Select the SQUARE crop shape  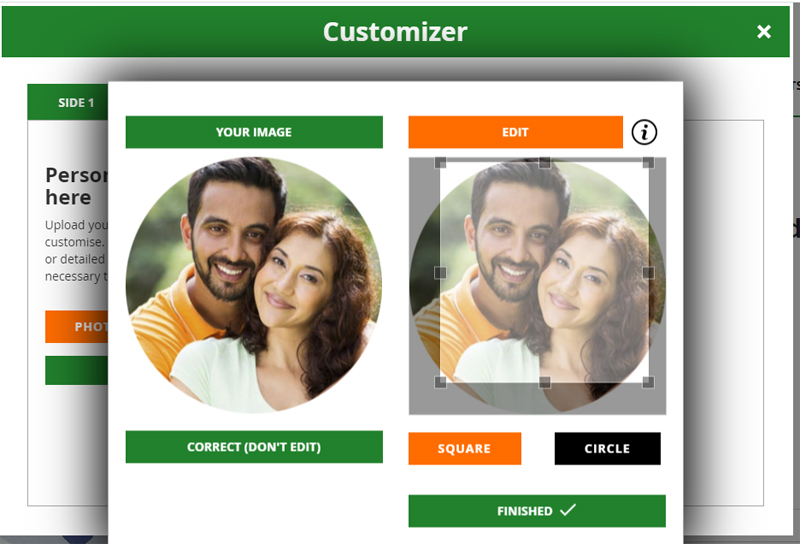[464, 449]
